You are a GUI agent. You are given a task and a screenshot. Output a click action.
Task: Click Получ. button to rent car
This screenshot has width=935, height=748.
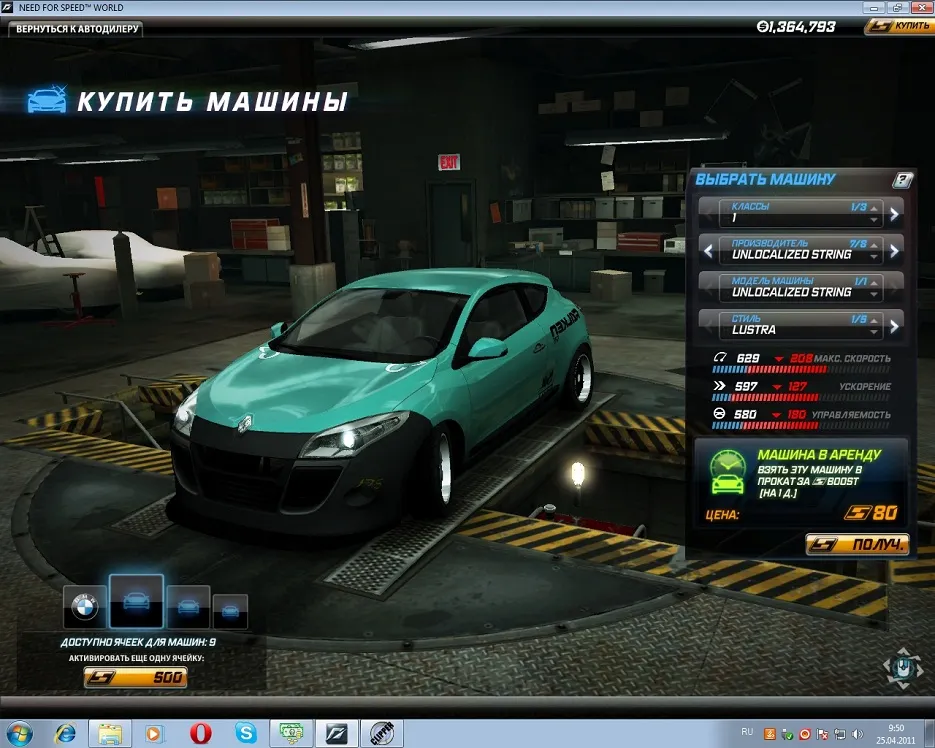click(857, 544)
